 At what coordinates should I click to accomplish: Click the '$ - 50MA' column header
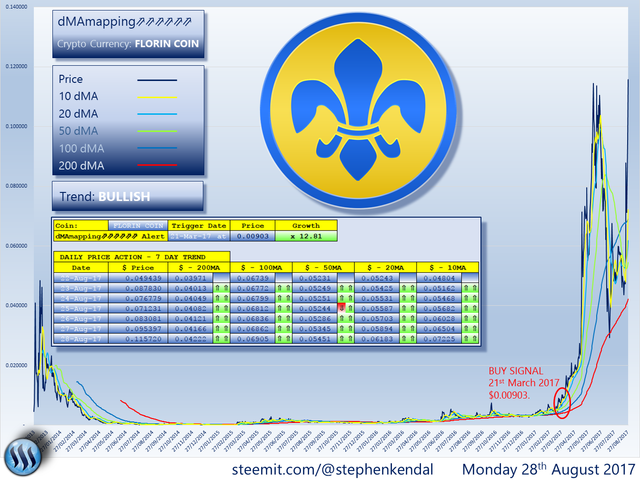click(x=323, y=268)
